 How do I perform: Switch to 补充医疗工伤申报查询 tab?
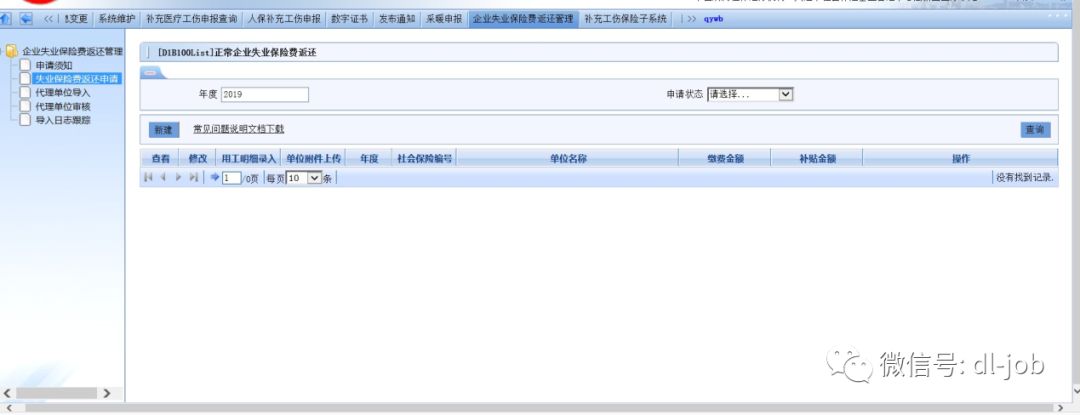click(191, 19)
